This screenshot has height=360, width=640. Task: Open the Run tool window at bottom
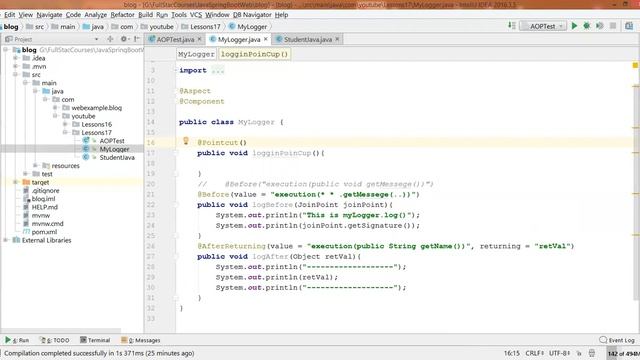point(17,340)
